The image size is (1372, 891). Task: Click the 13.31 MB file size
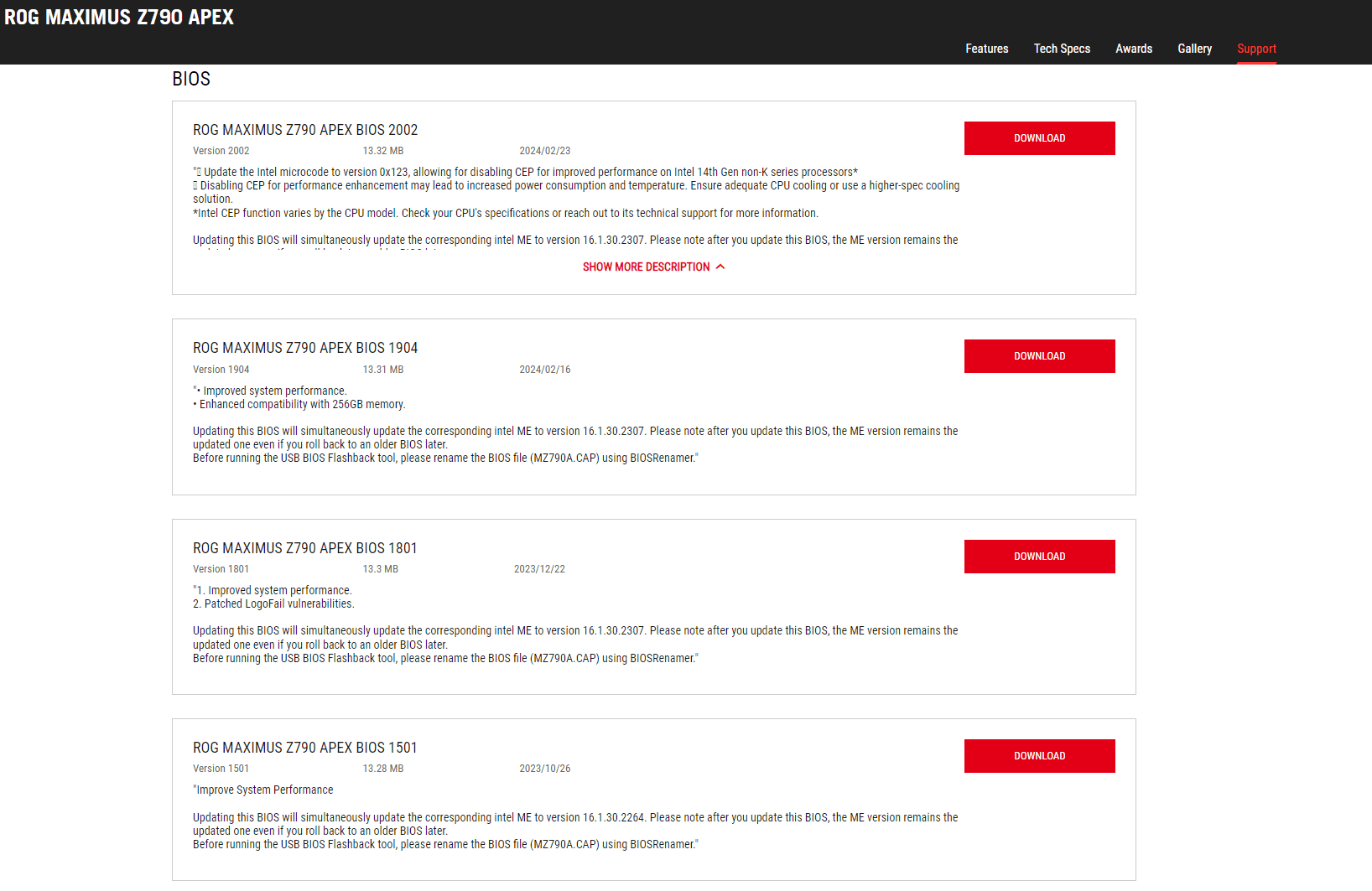click(383, 370)
